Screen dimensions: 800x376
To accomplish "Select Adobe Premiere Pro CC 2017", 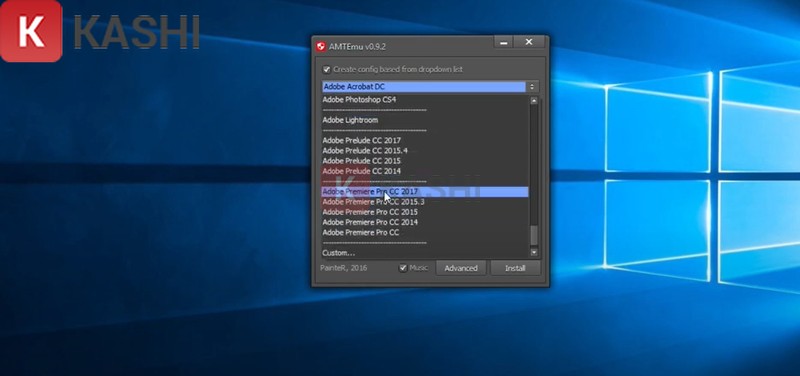I will [426, 191].
